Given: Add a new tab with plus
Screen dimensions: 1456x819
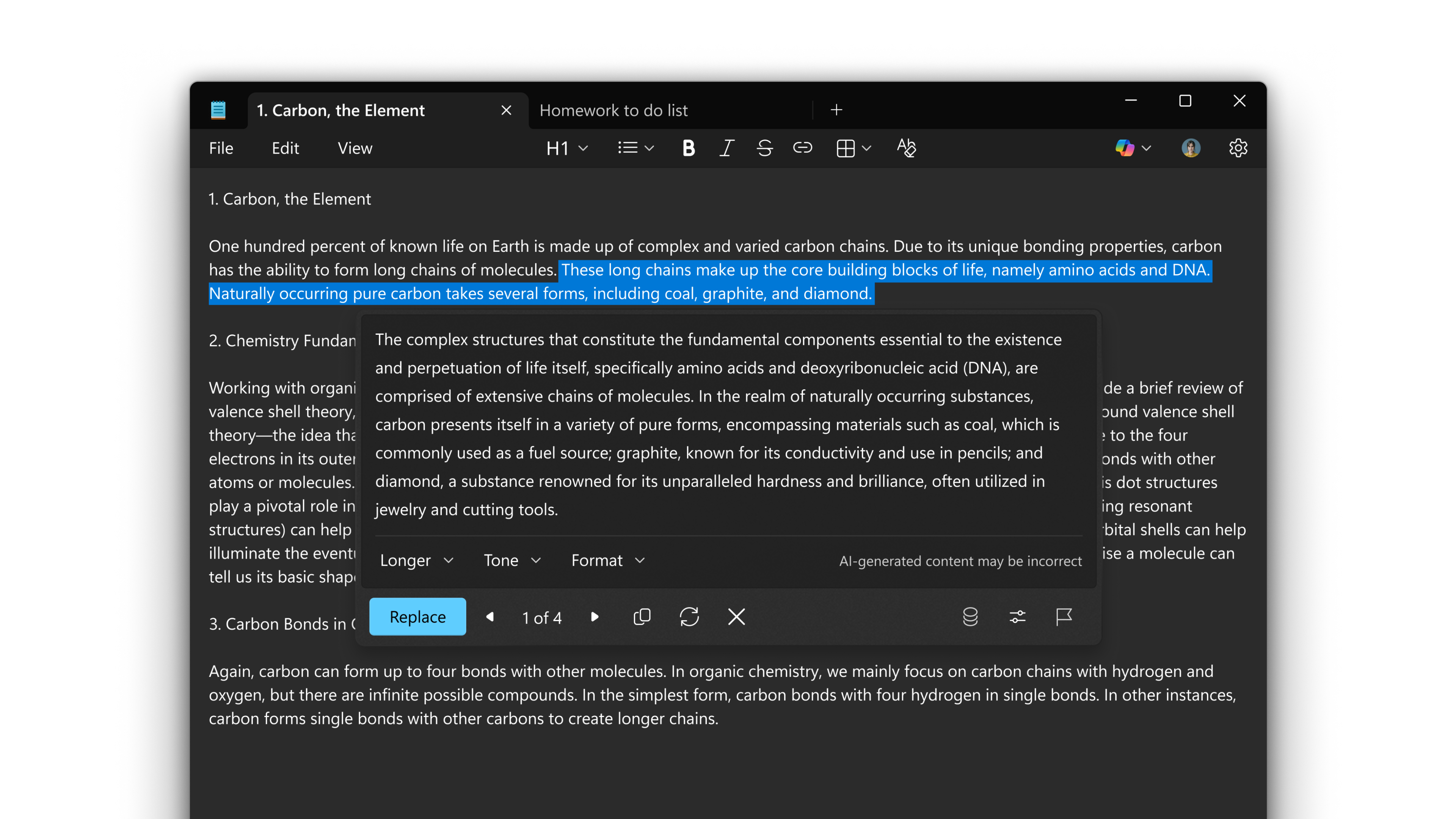Looking at the screenshot, I should click(836, 110).
